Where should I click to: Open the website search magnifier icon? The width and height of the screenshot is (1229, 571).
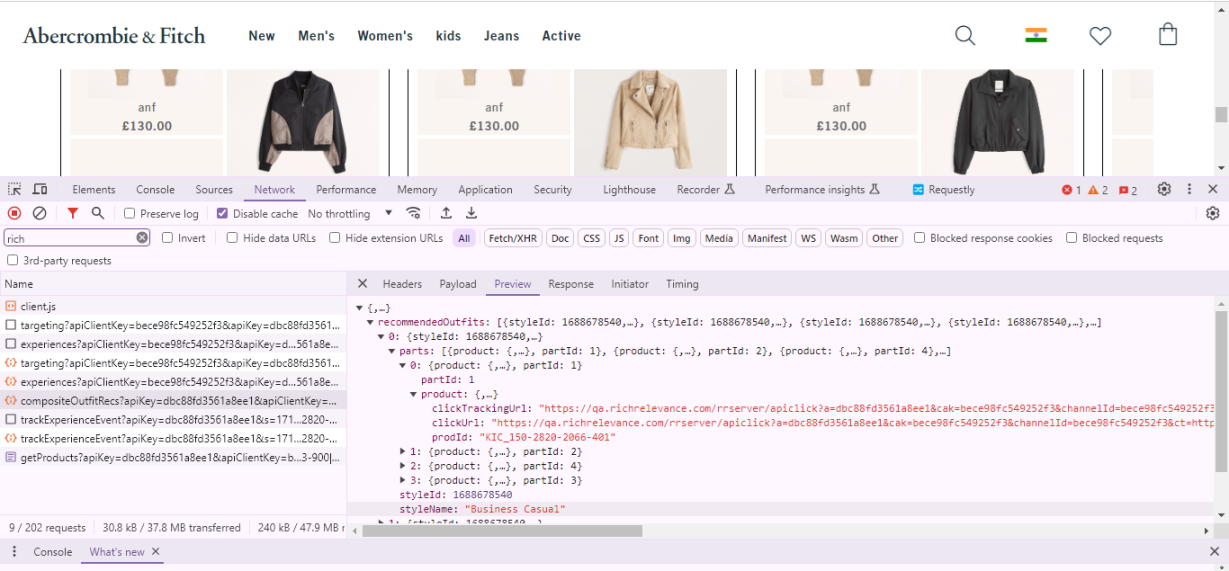click(x=965, y=36)
